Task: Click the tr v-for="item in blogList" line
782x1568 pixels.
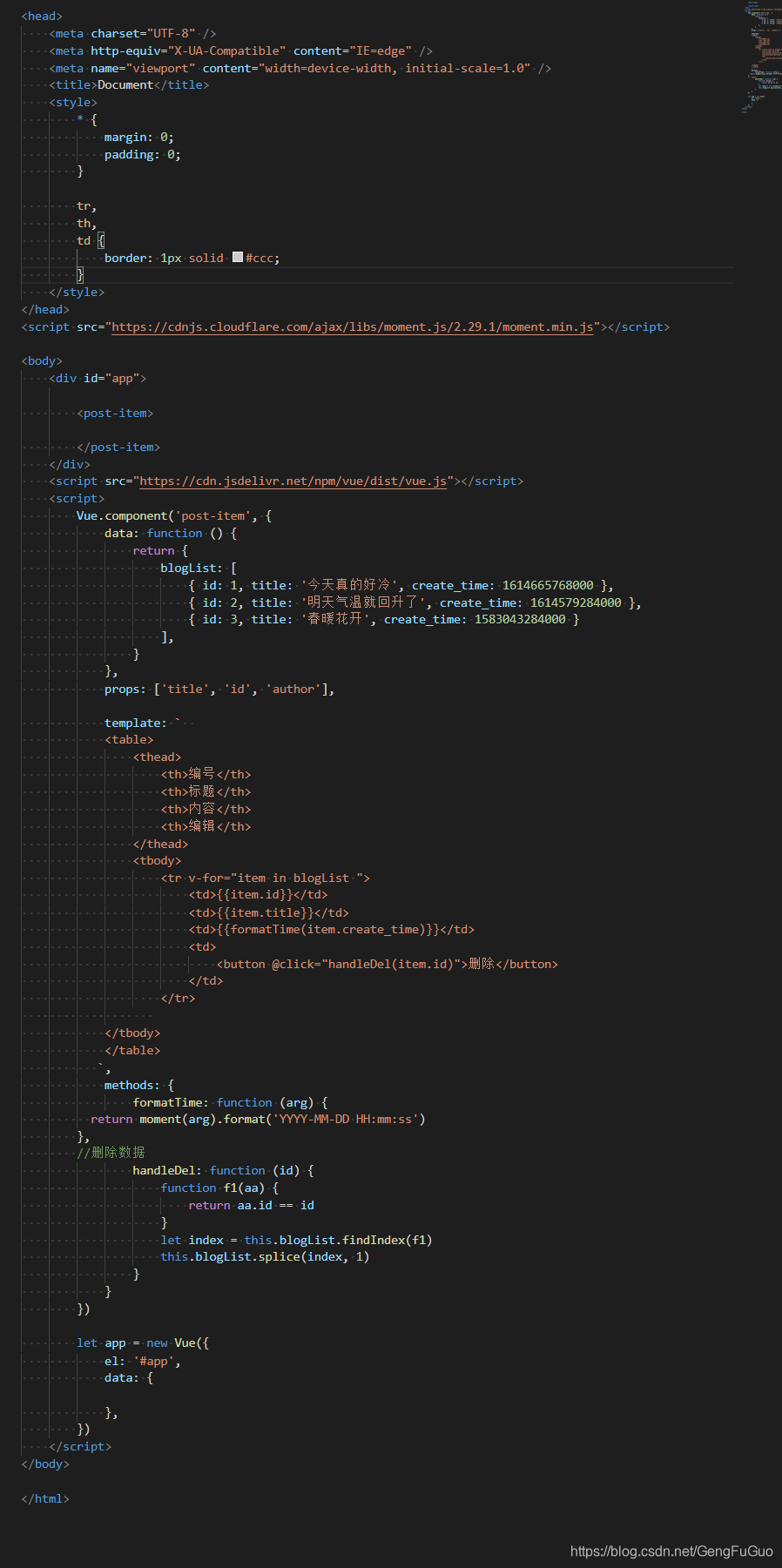Action: pyautogui.click(x=265, y=878)
